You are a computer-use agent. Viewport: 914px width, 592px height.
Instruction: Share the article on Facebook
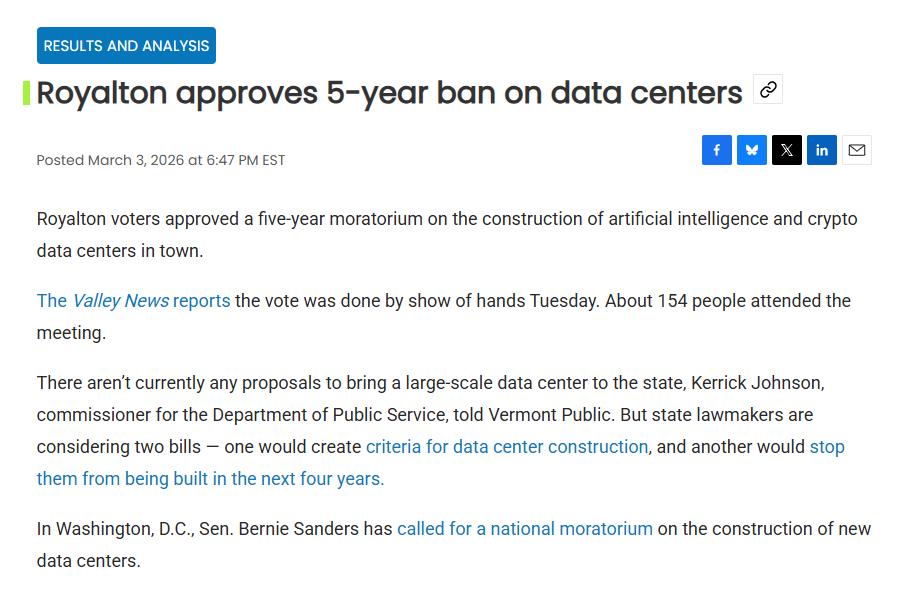[x=716, y=150]
